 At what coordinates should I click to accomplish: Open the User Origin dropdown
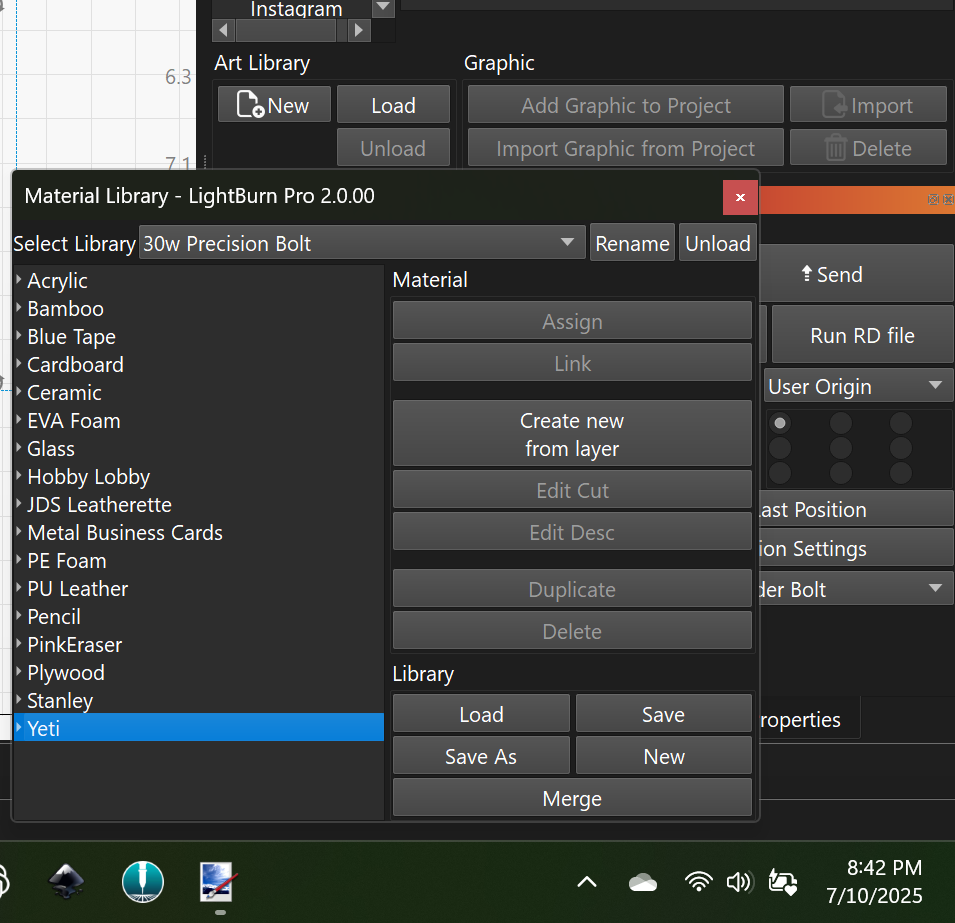click(858, 386)
